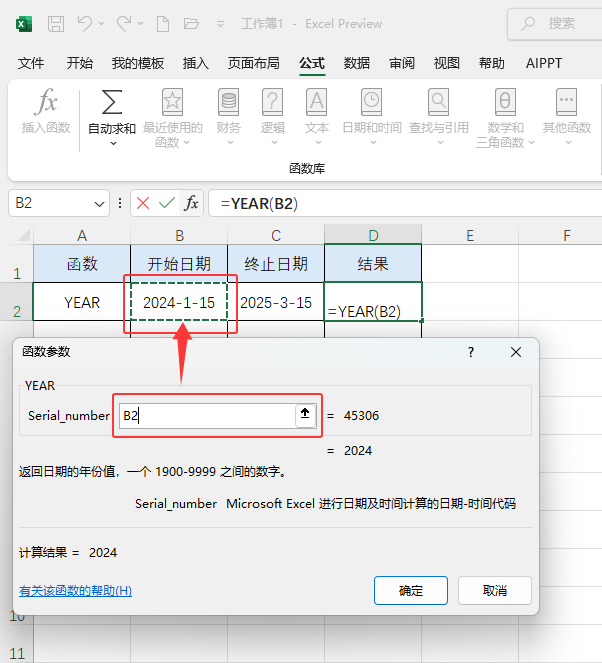Viewport: 602px width, 663px height.
Task: Select column E header
Action: (470, 235)
